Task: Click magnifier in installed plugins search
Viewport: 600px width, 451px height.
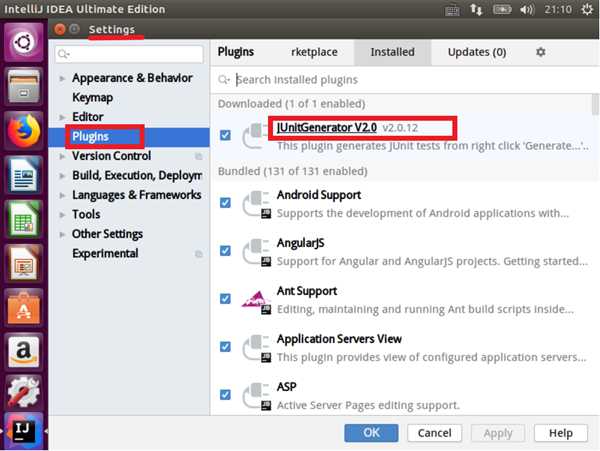Action: pyautogui.click(x=223, y=80)
